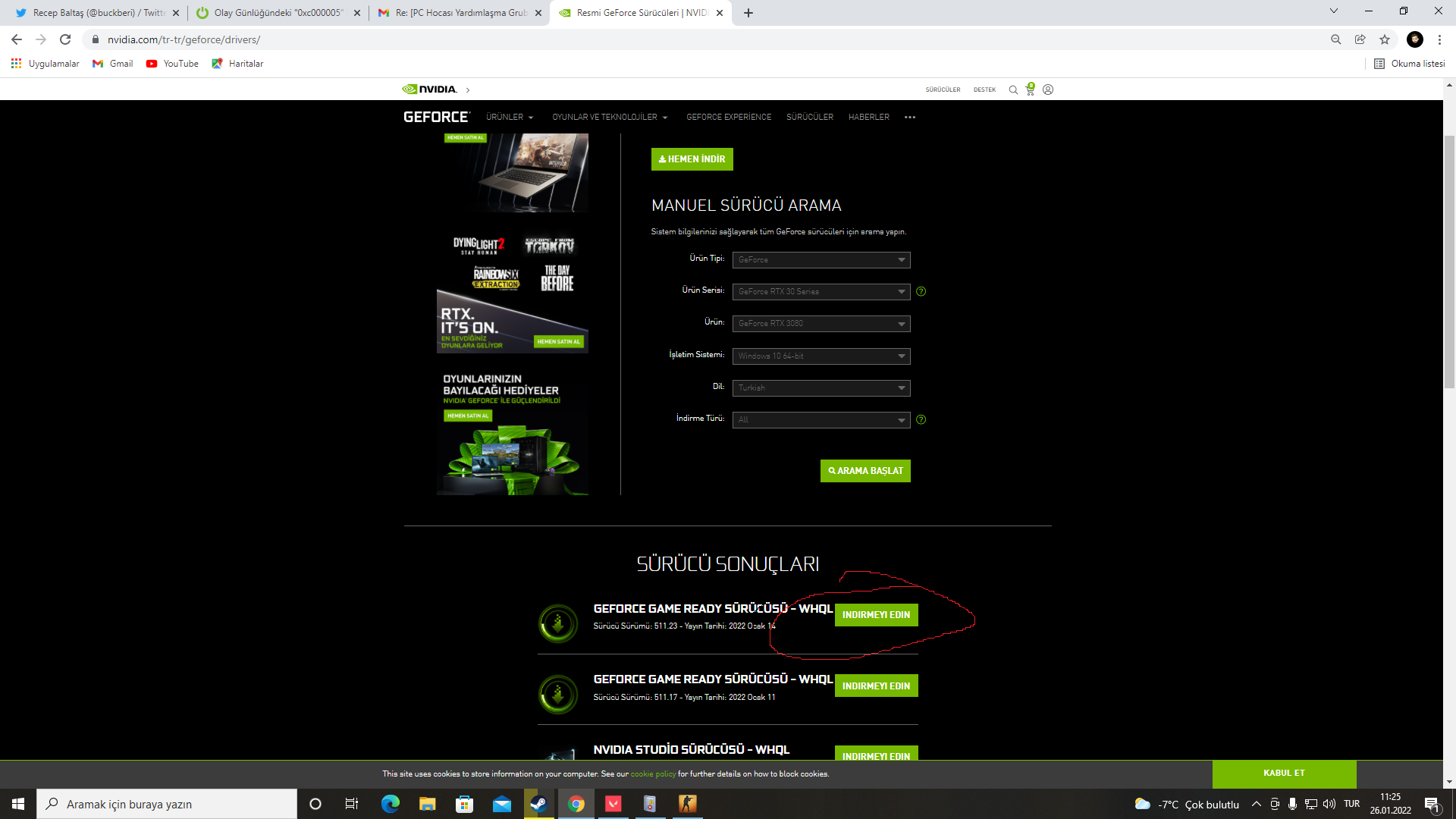Click the NVIDIA search magnifier icon
Image resolution: width=1456 pixels, height=819 pixels.
(x=1013, y=89)
